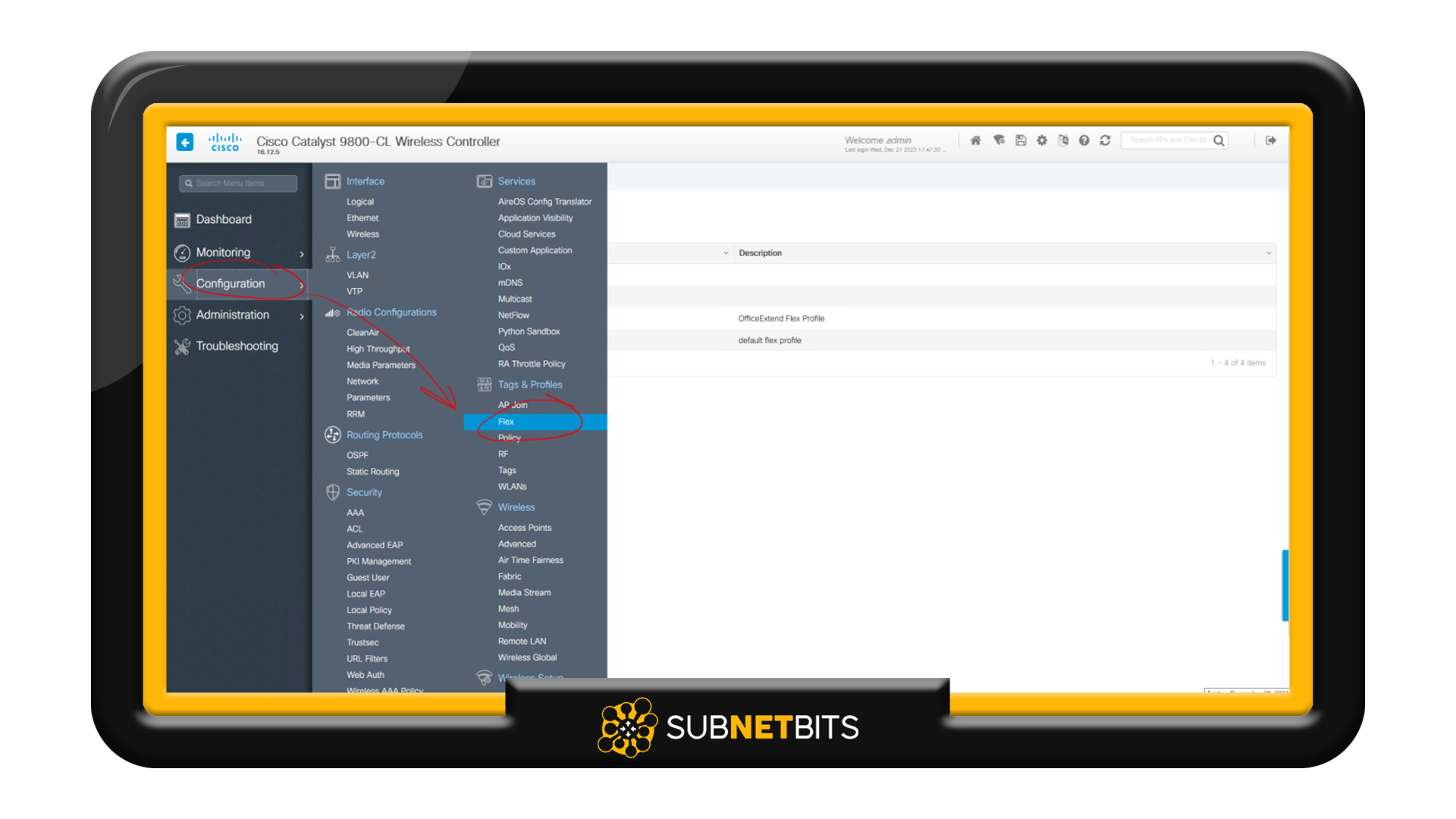
Task: Click the Monitoring gauge icon
Action: (182, 253)
